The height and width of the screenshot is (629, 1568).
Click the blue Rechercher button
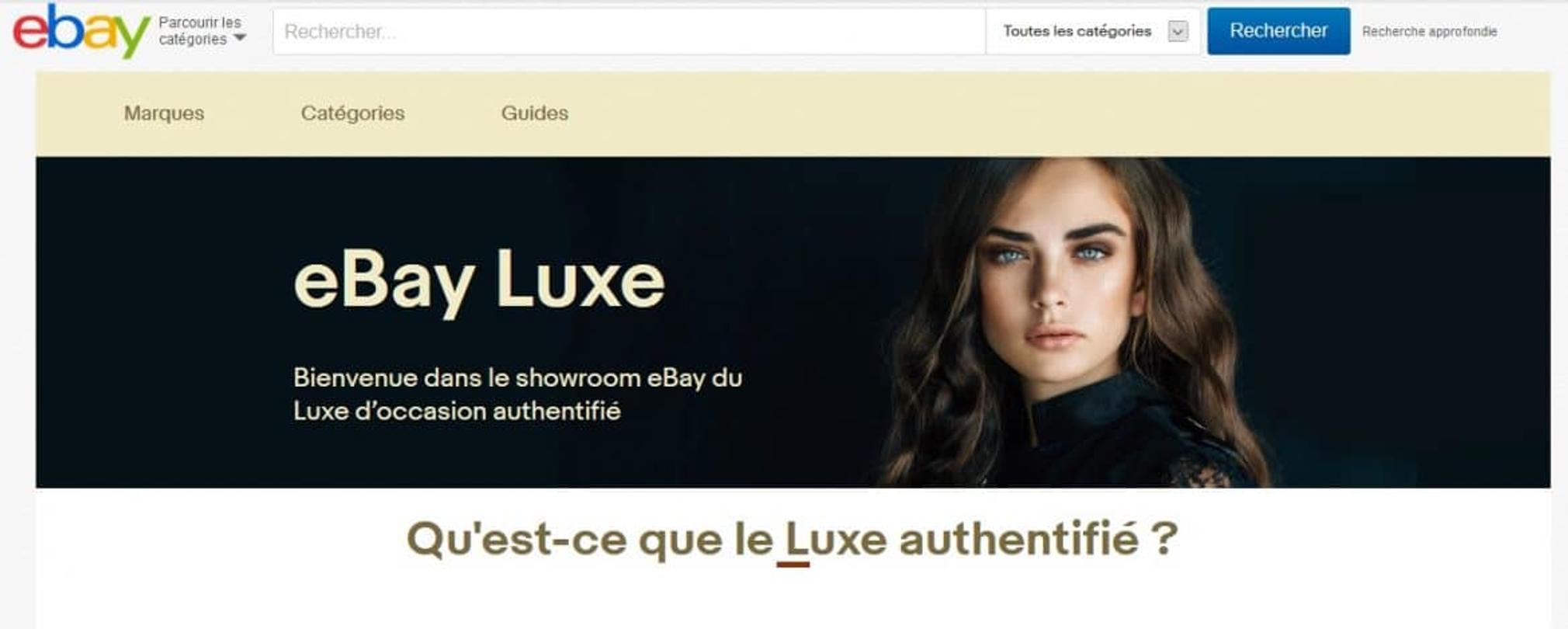click(1278, 31)
